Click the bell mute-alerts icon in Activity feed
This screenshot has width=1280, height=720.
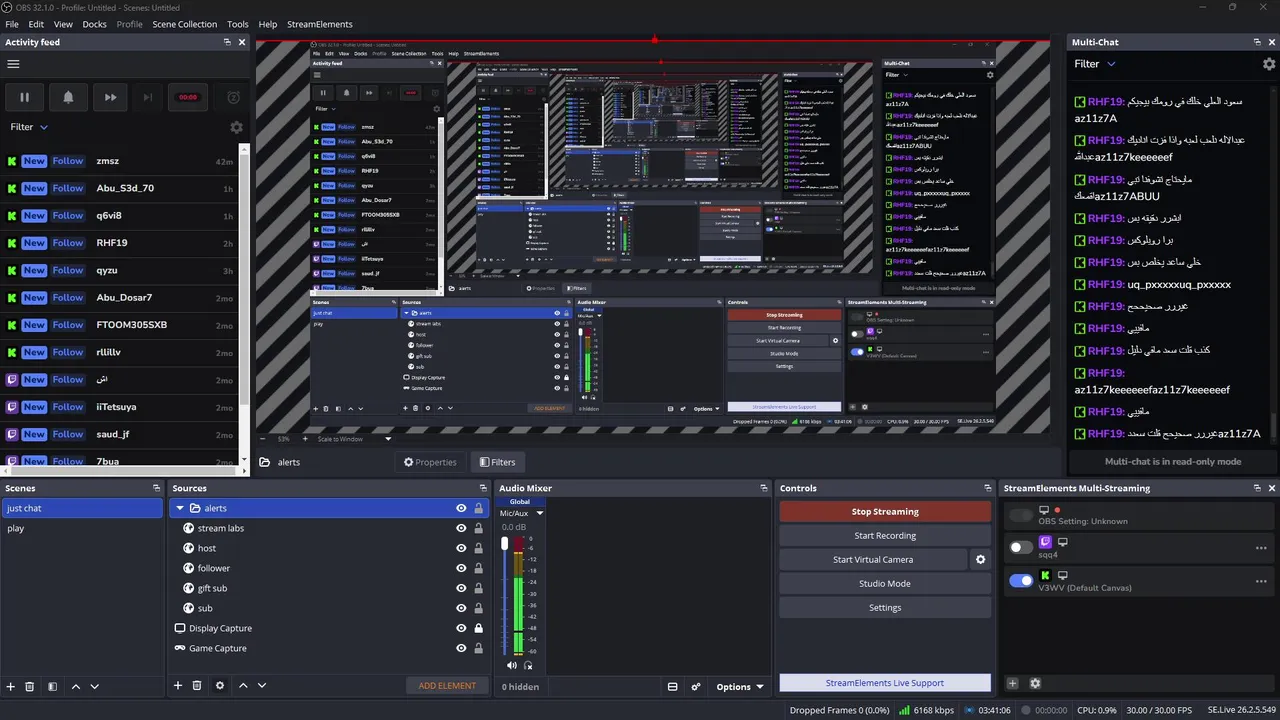pyautogui.click(x=68, y=97)
